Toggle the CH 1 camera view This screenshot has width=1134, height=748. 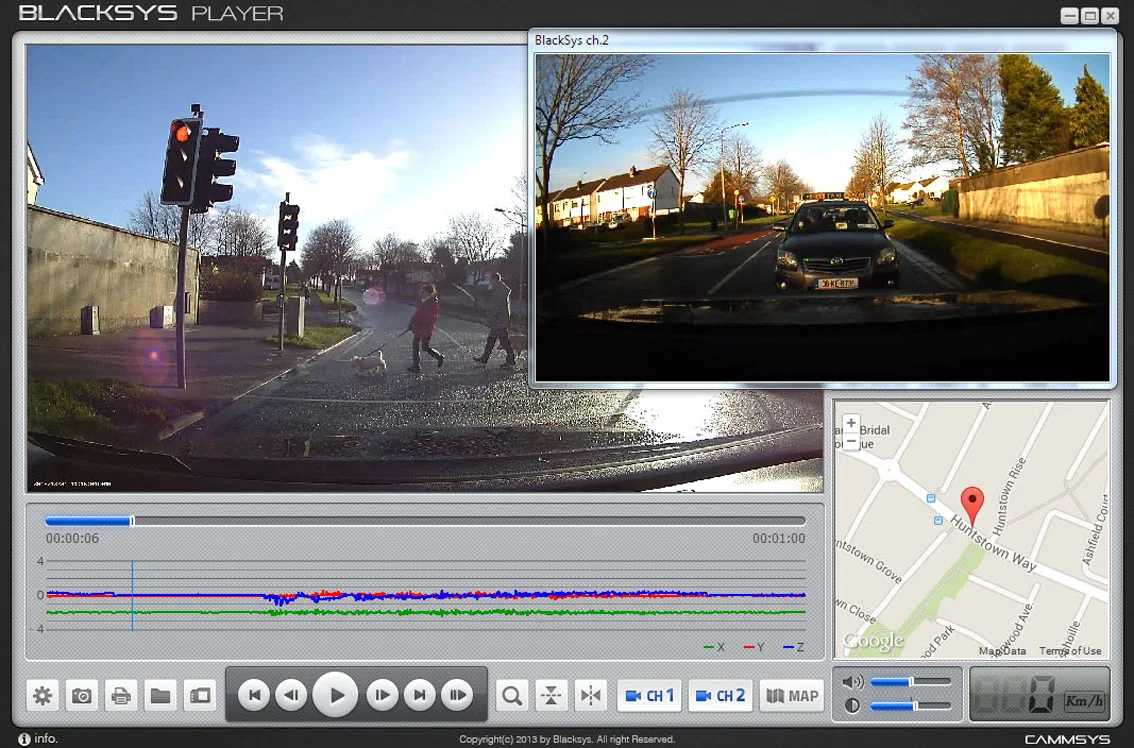coord(649,696)
